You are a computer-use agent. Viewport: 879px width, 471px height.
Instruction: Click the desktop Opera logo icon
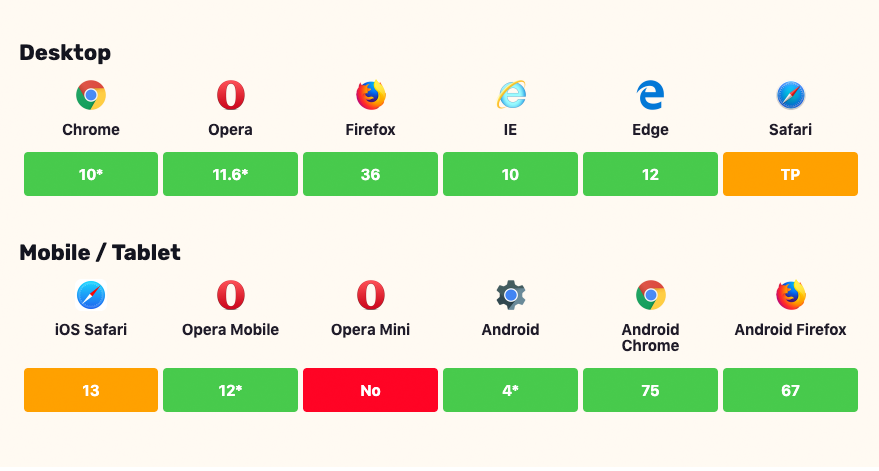[231, 96]
